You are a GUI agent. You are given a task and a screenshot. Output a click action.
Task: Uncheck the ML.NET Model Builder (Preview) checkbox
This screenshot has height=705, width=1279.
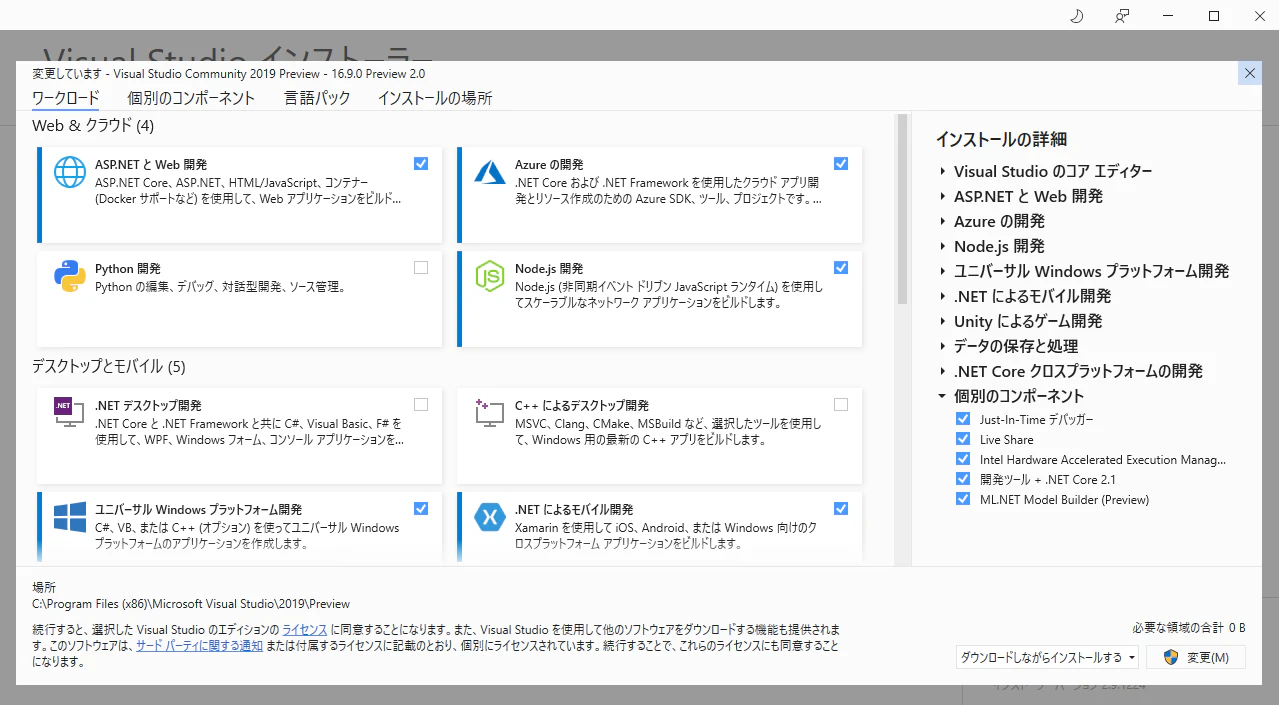click(963, 499)
